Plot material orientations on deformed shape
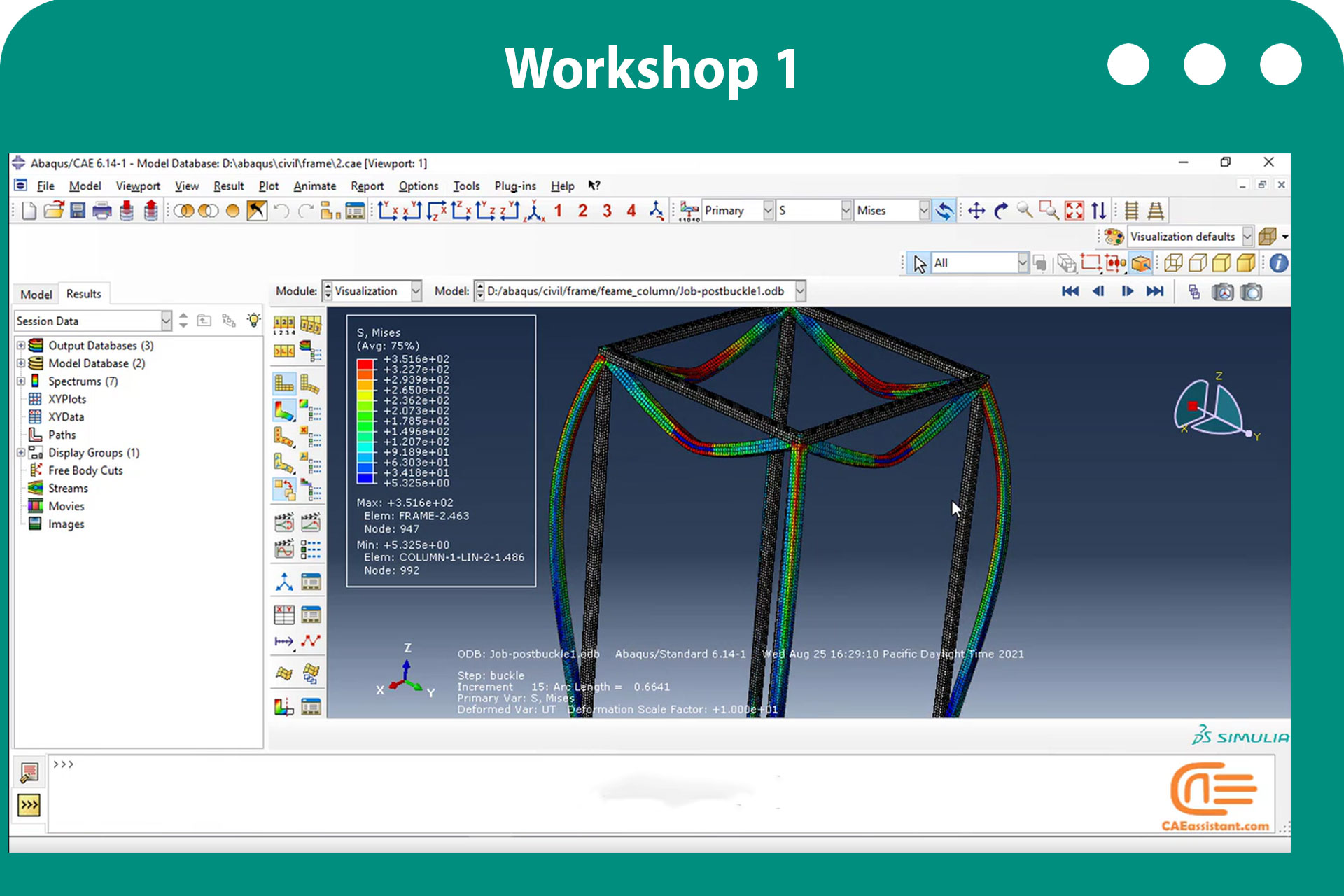 coord(284,463)
